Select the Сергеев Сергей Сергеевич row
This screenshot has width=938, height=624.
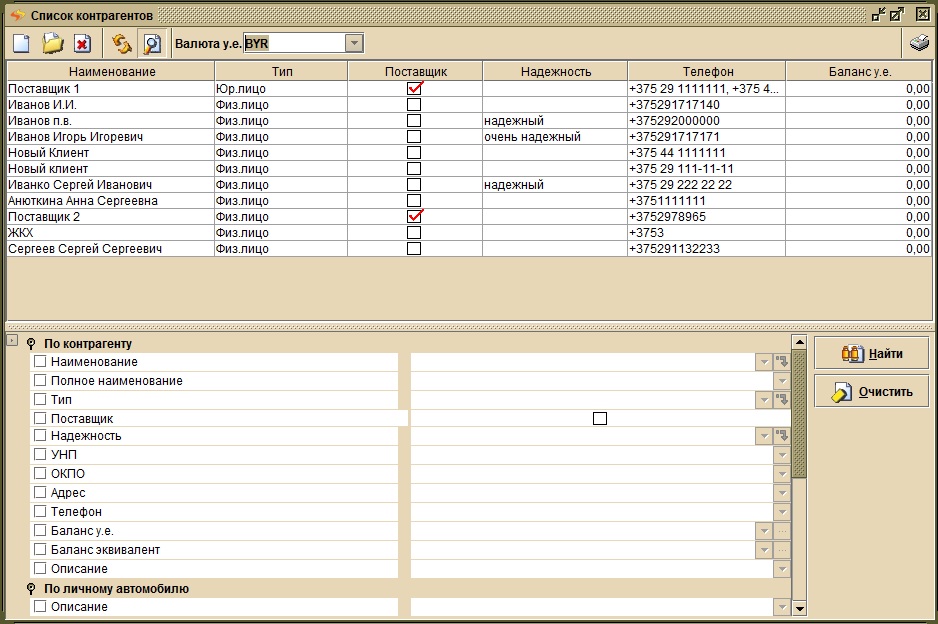click(470, 249)
